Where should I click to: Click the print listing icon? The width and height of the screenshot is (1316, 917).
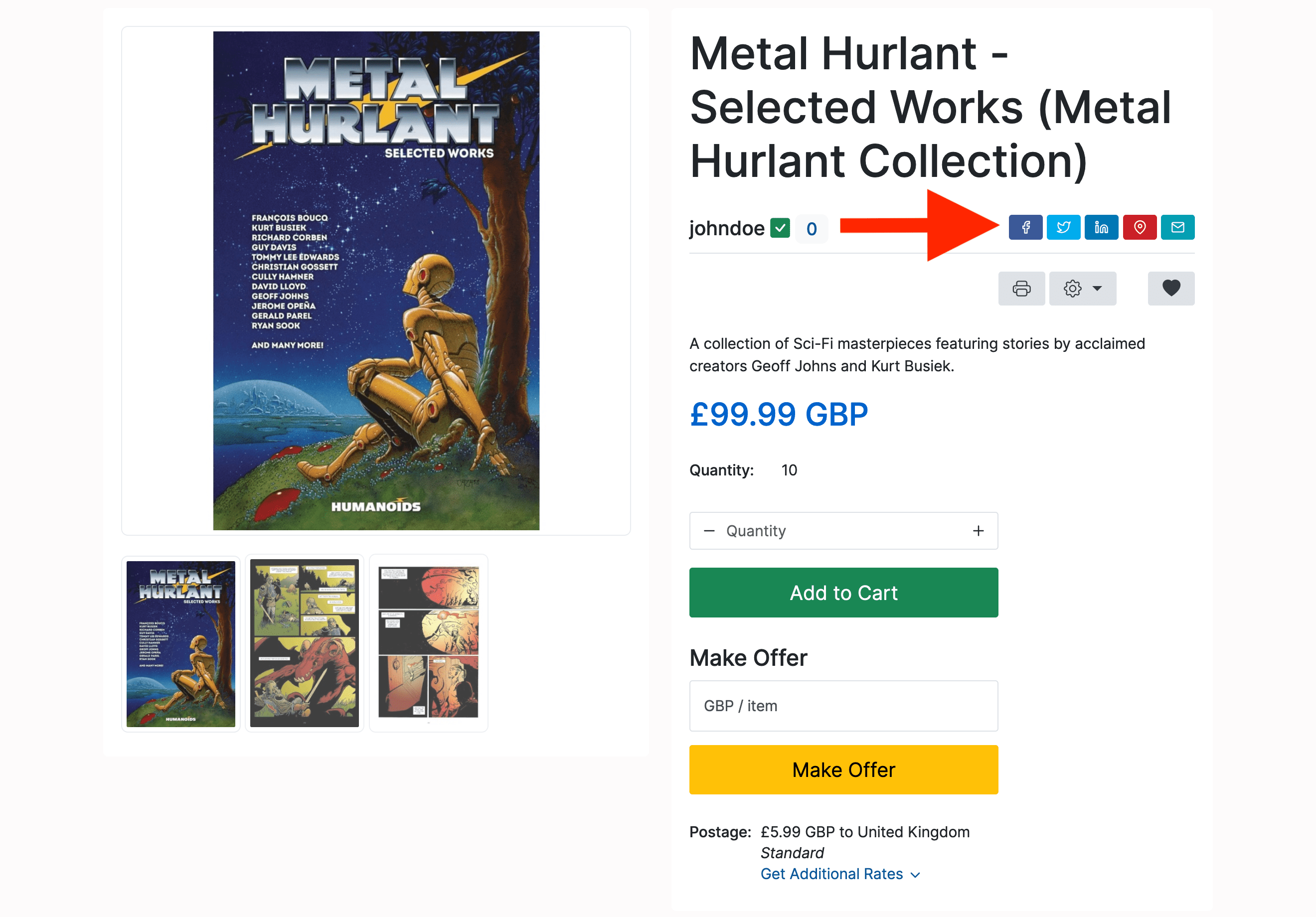tap(1021, 288)
